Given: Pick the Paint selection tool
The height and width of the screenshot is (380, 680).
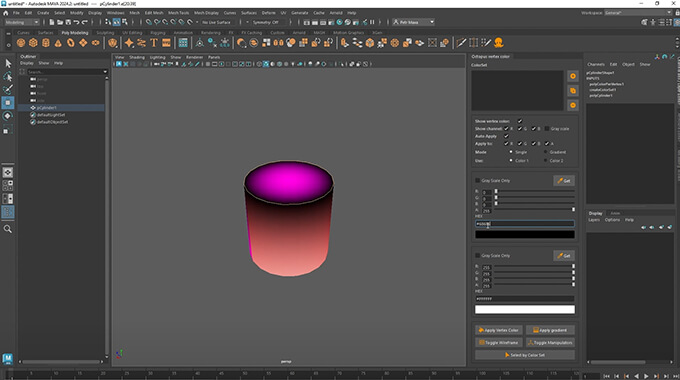Looking at the screenshot, I should 8,89.
